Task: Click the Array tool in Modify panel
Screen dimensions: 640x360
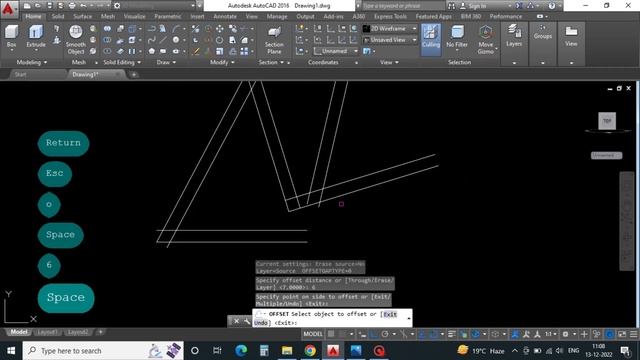Action: [x=244, y=51]
